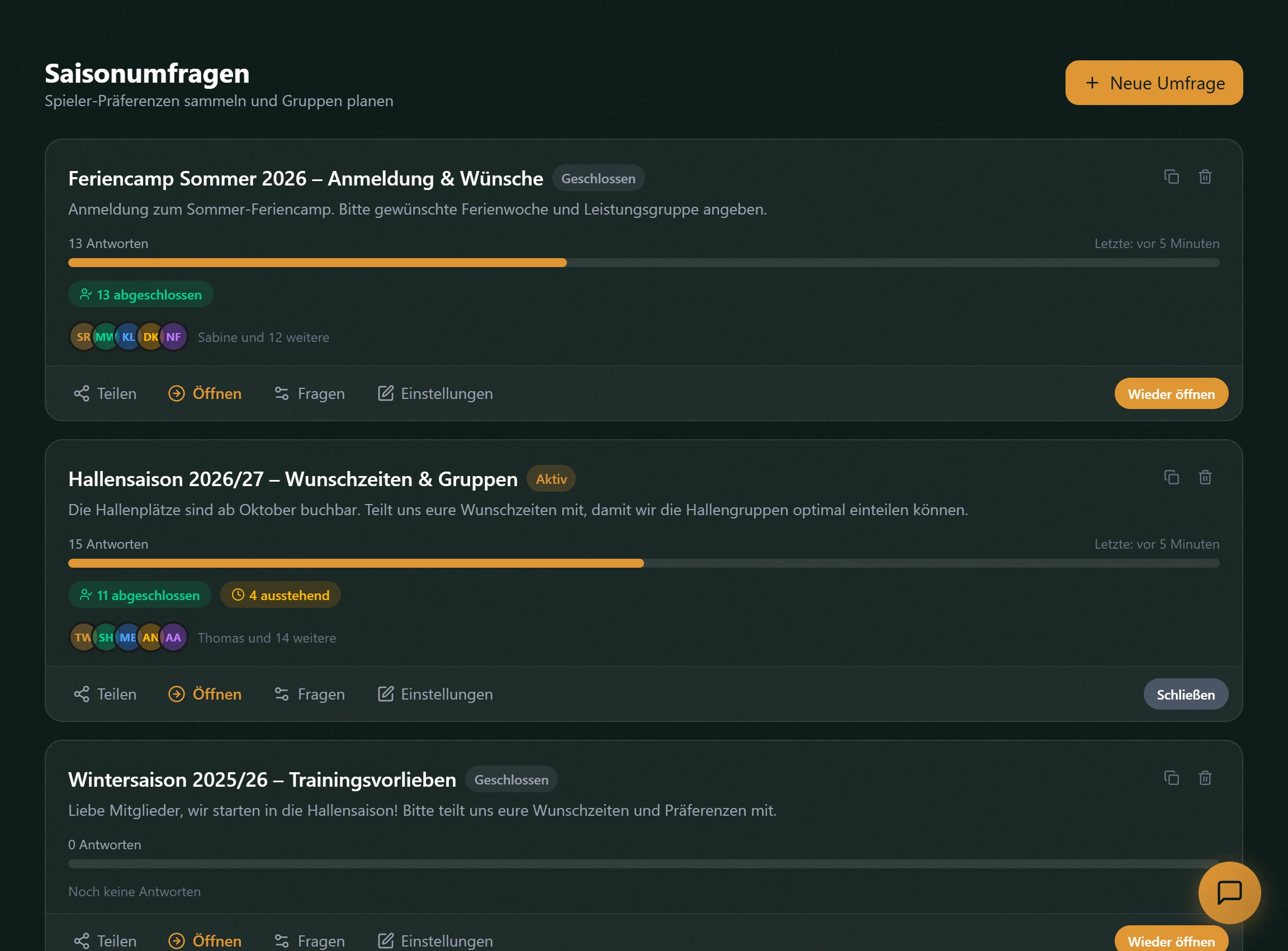Viewport: 1288px width, 951px height.
Task: Click the Hallensaison response progress bar
Action: pyautogui.click(x=643, y=563)
